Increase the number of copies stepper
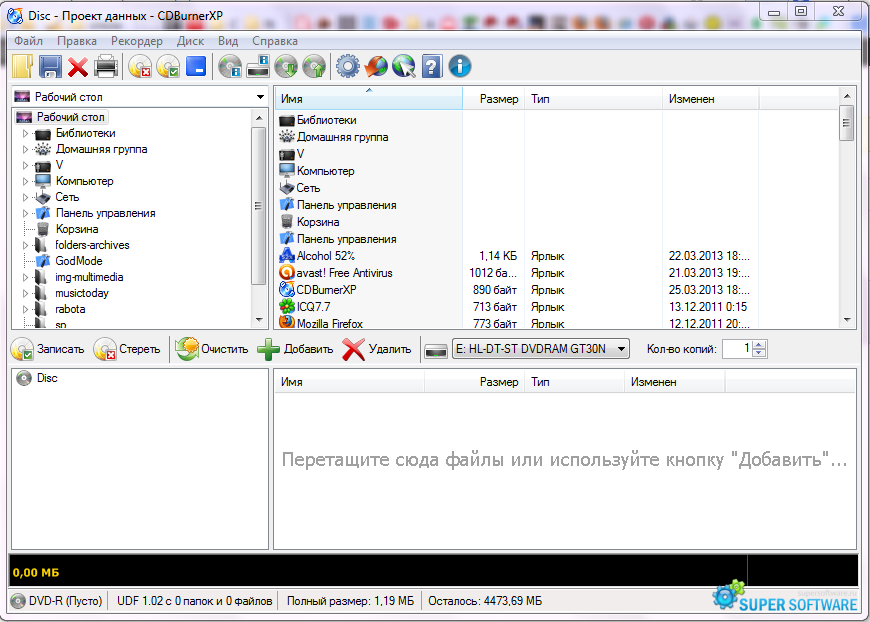This screenshot has width=870, height=622. tap(760, 344)
